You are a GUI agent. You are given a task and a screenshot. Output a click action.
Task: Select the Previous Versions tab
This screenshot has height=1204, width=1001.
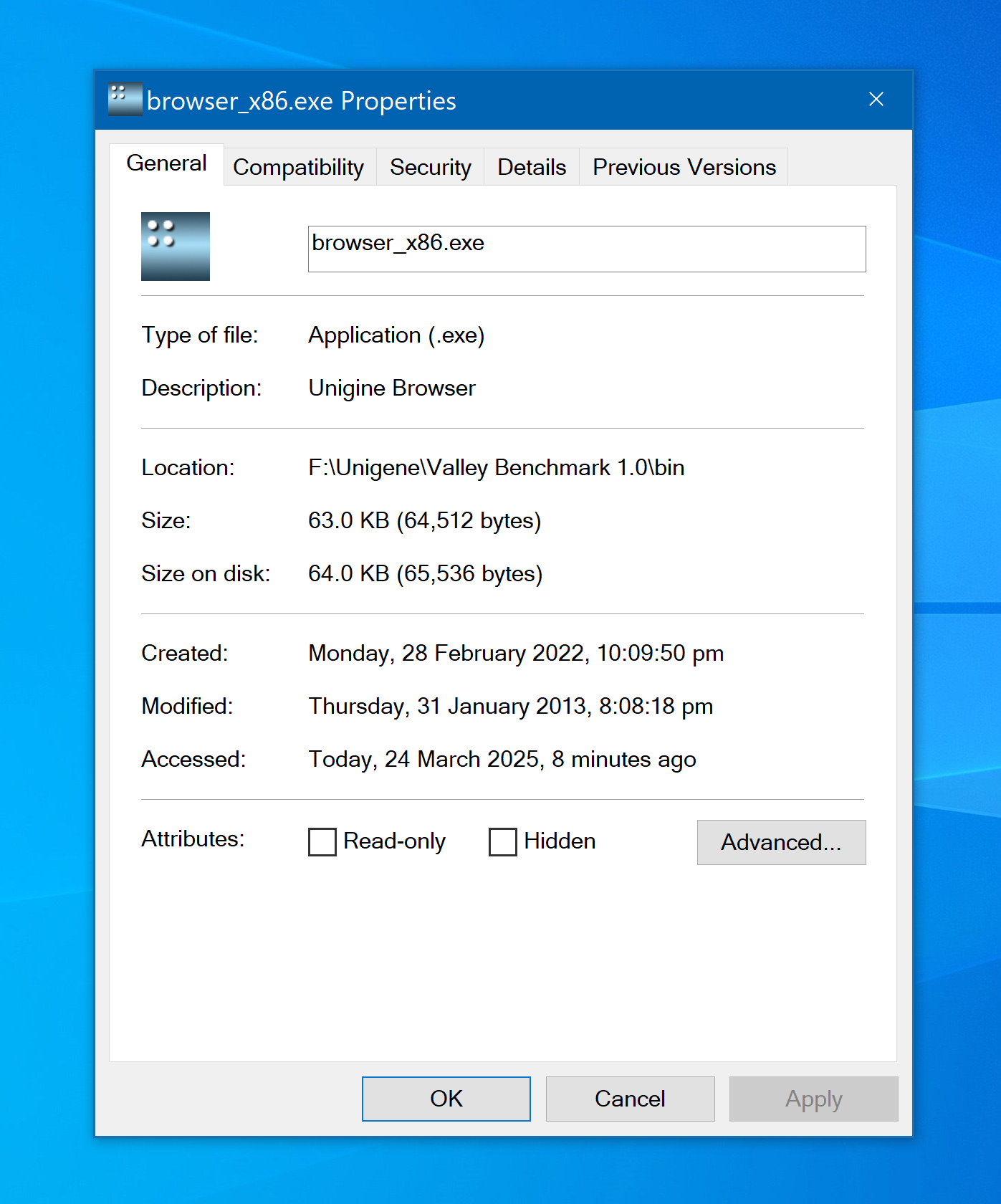tap(684, 167)
